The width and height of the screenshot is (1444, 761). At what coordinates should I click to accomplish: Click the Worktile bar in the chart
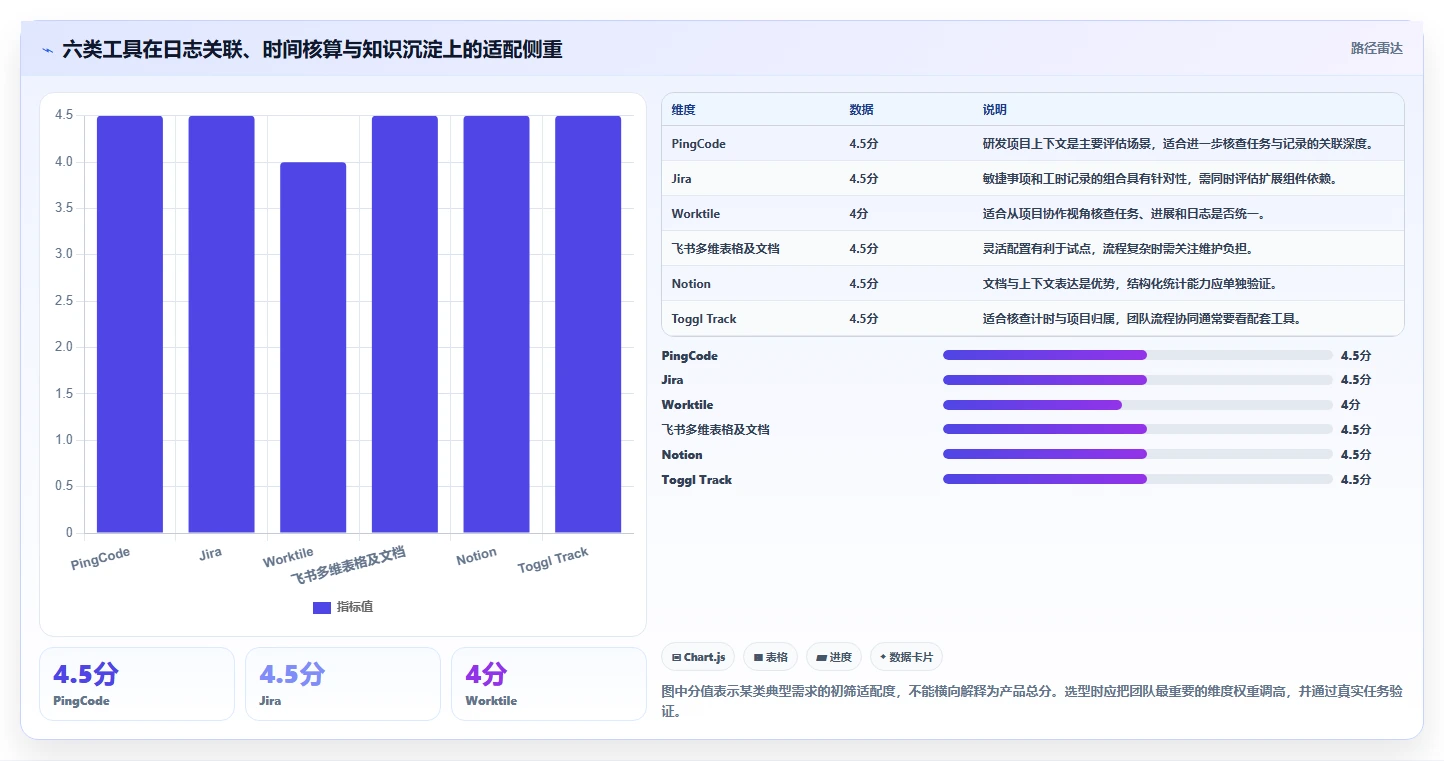tap(313, 347)
